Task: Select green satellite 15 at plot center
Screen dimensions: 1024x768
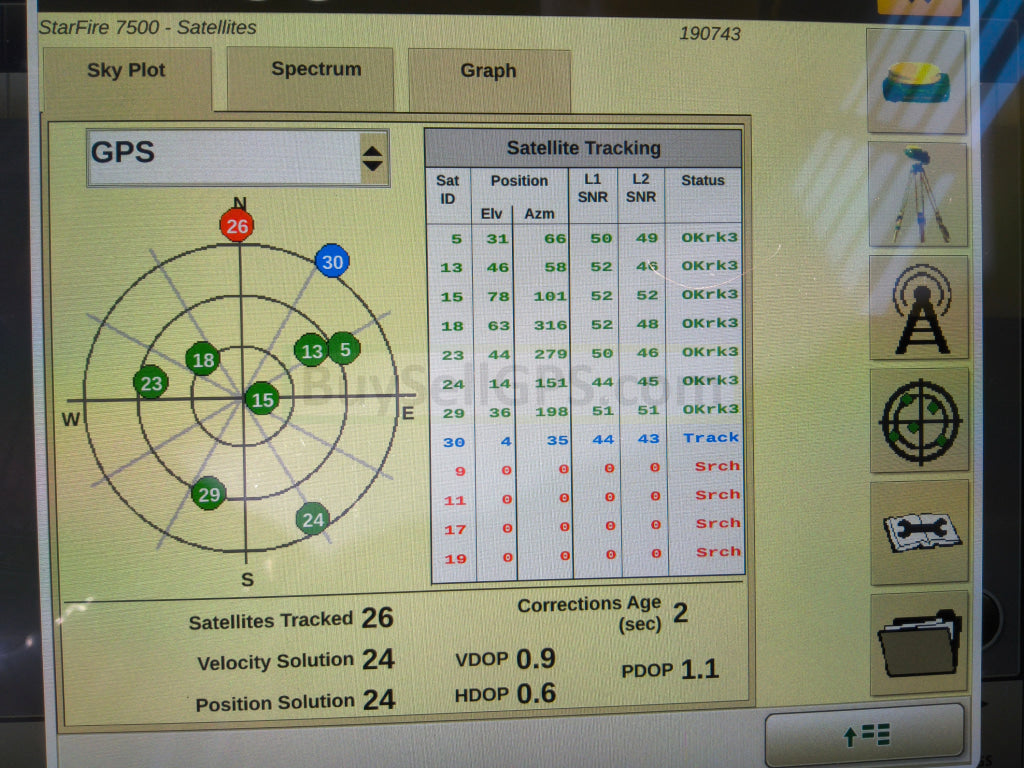Action: click(x=262, y=399)
